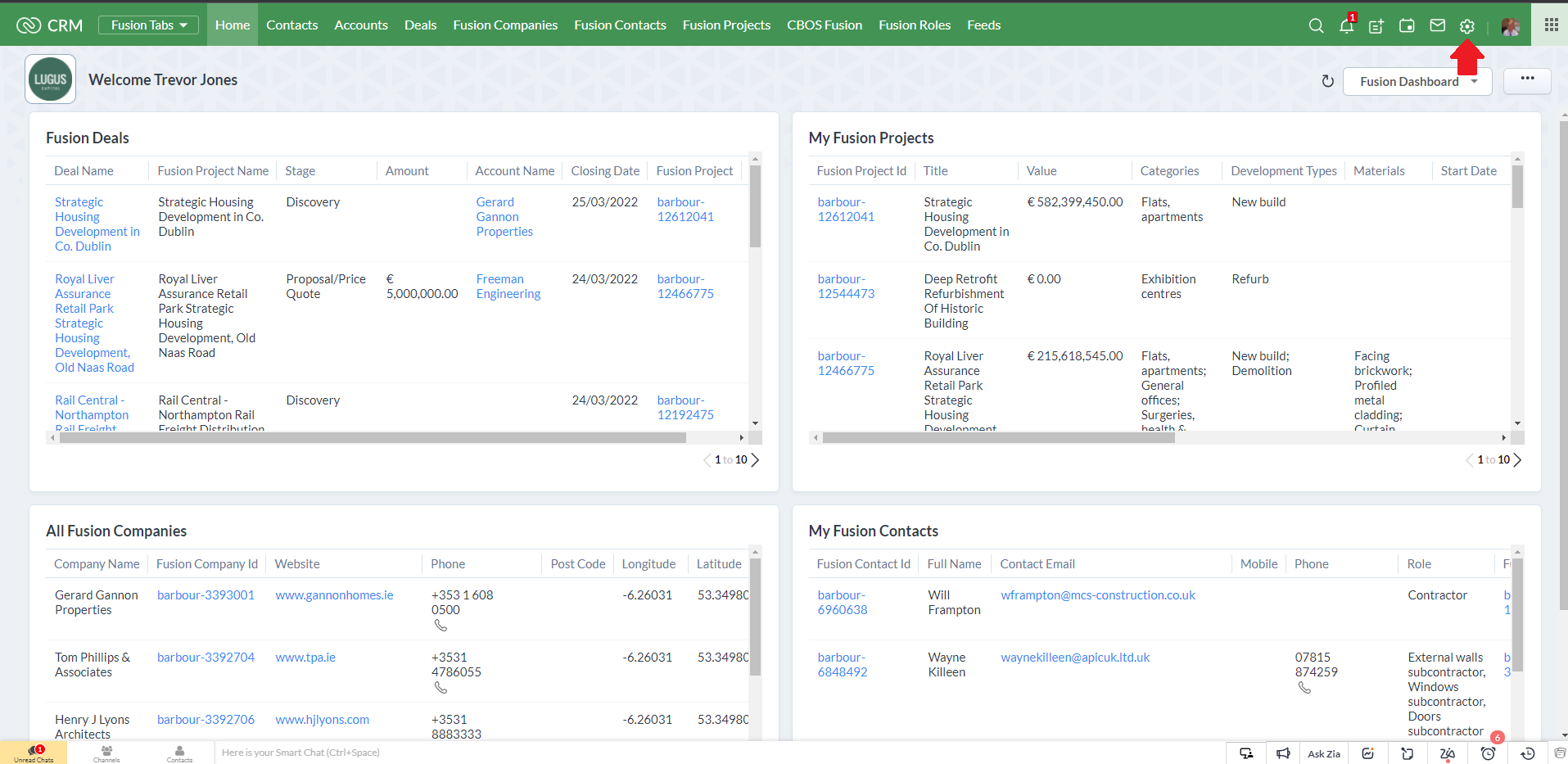Screen dimensions: 1568x764
Task: Open the Fusion Contacts tab
Action: tap(620, 25)
